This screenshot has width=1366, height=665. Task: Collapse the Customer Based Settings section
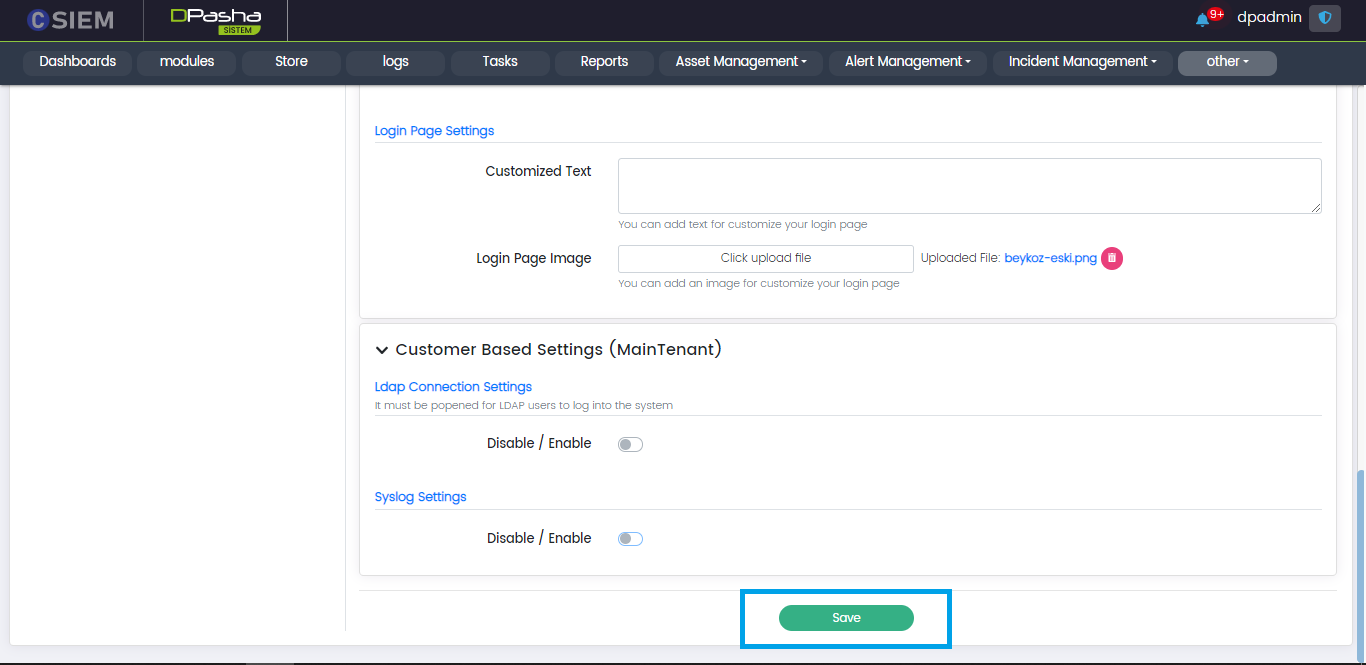[382, 350]
